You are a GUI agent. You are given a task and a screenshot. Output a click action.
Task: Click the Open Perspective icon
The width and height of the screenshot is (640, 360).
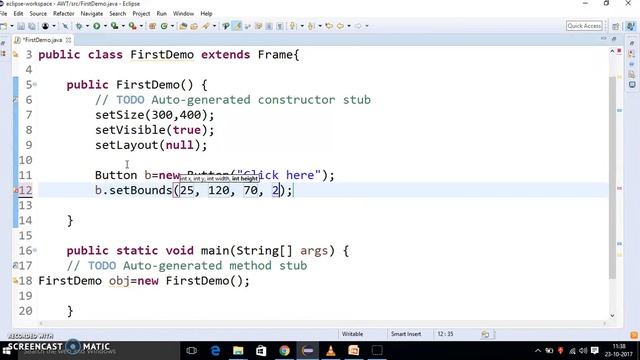pos(616,26)
